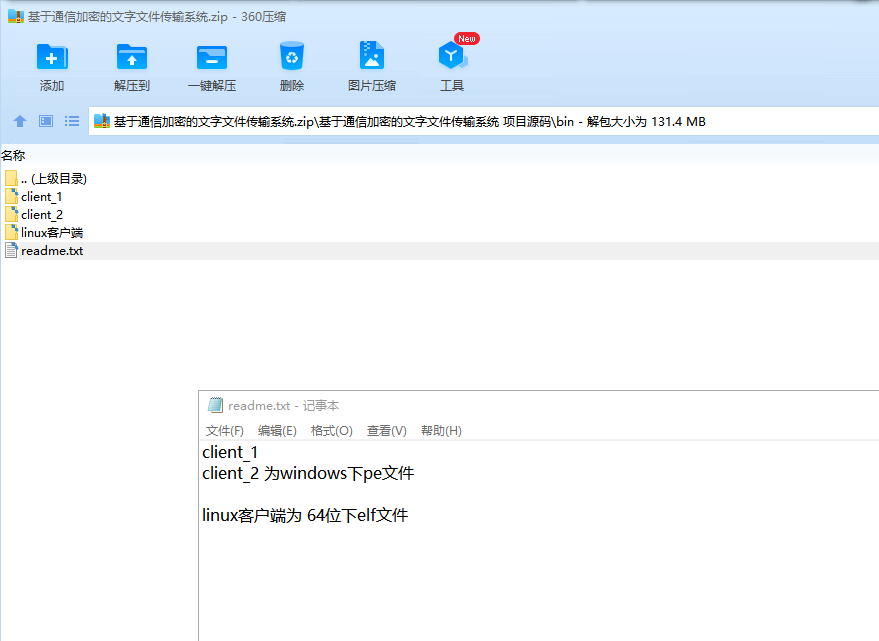Click the readme.txt file icon
The width and height of the screenshot is (879, 641).
(11, 250)
